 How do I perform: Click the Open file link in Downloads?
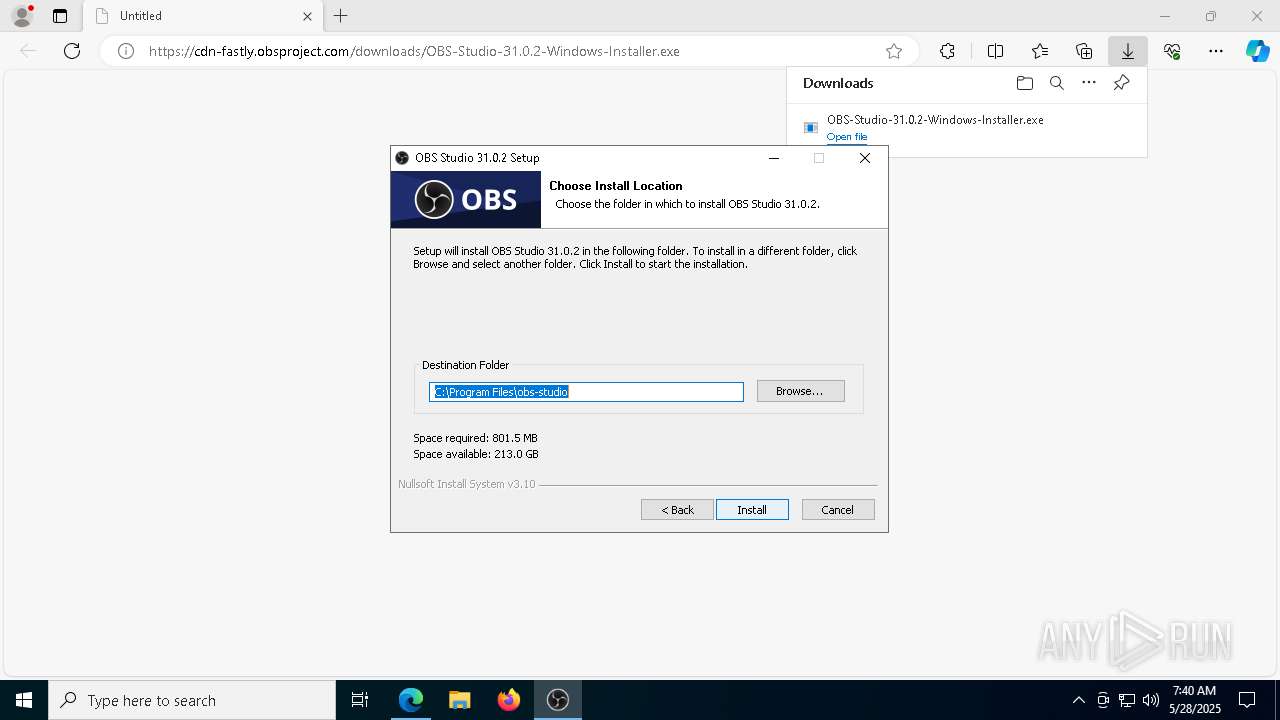click(847, 137)
